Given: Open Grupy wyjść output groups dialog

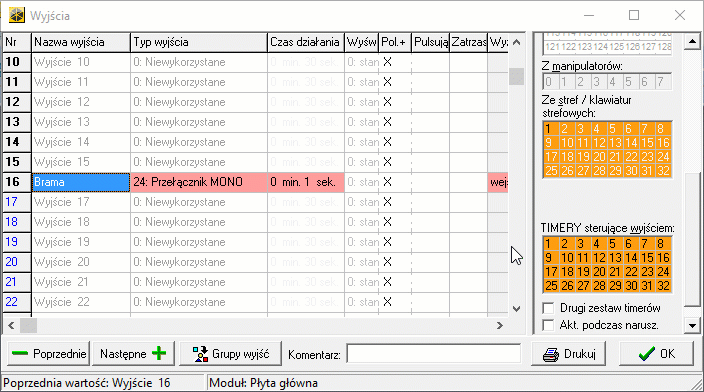Looking at the screenshot, I should pos(230,354).
